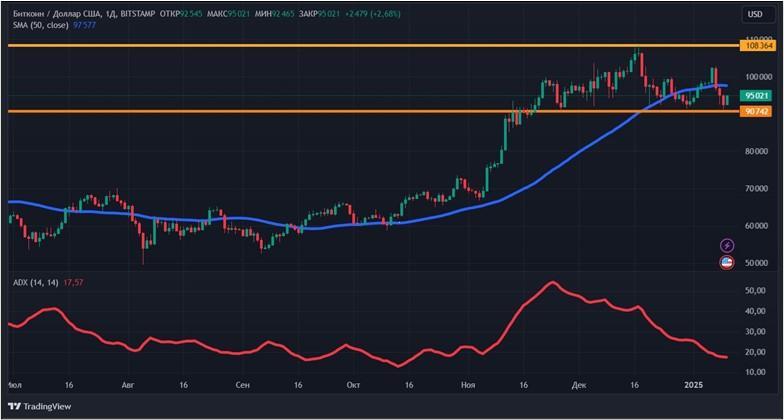
Task: Click the 100 000 mark on price scale
Action: click(758, 76)
